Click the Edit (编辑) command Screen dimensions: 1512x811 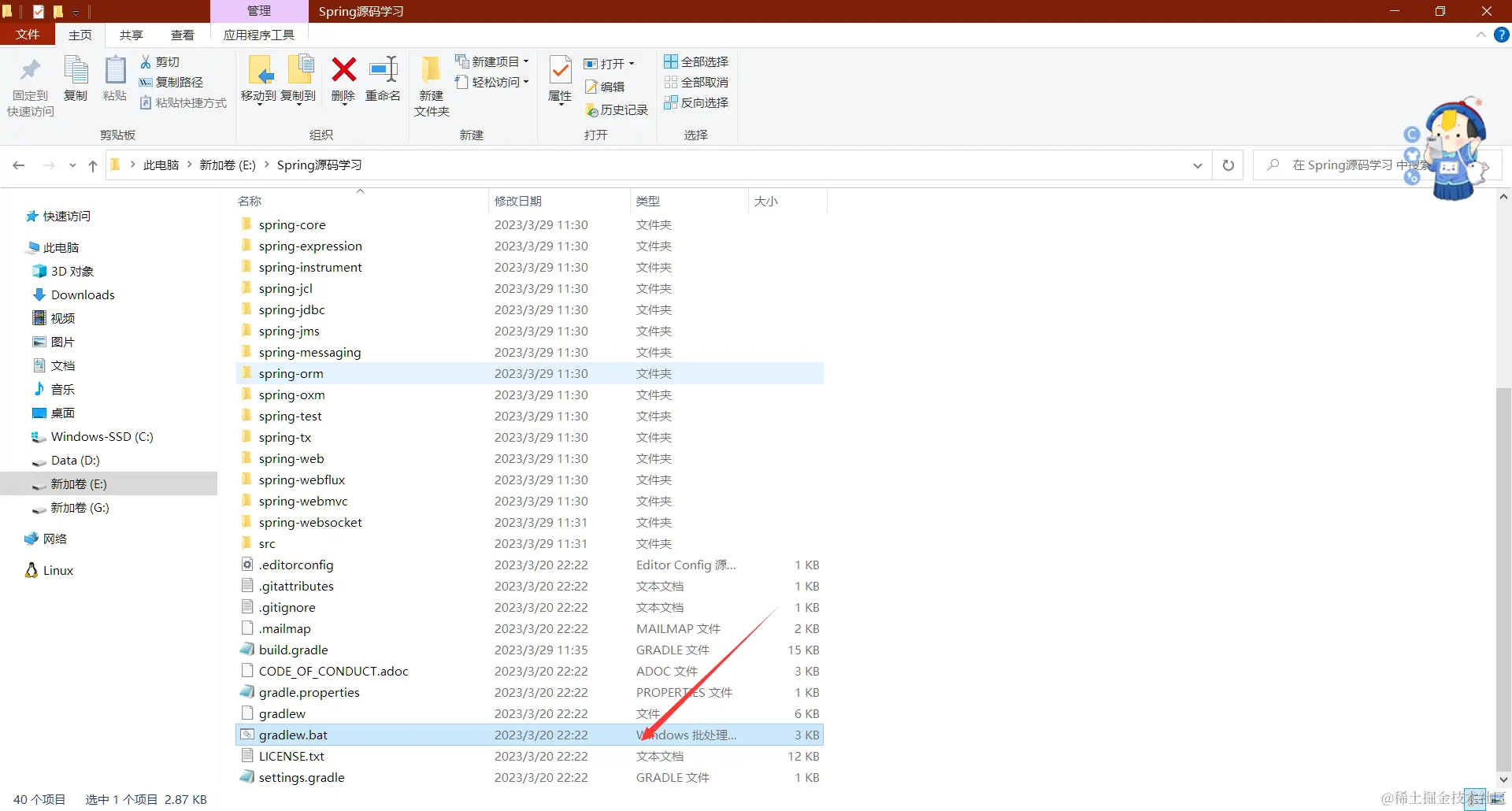point(605,87)
